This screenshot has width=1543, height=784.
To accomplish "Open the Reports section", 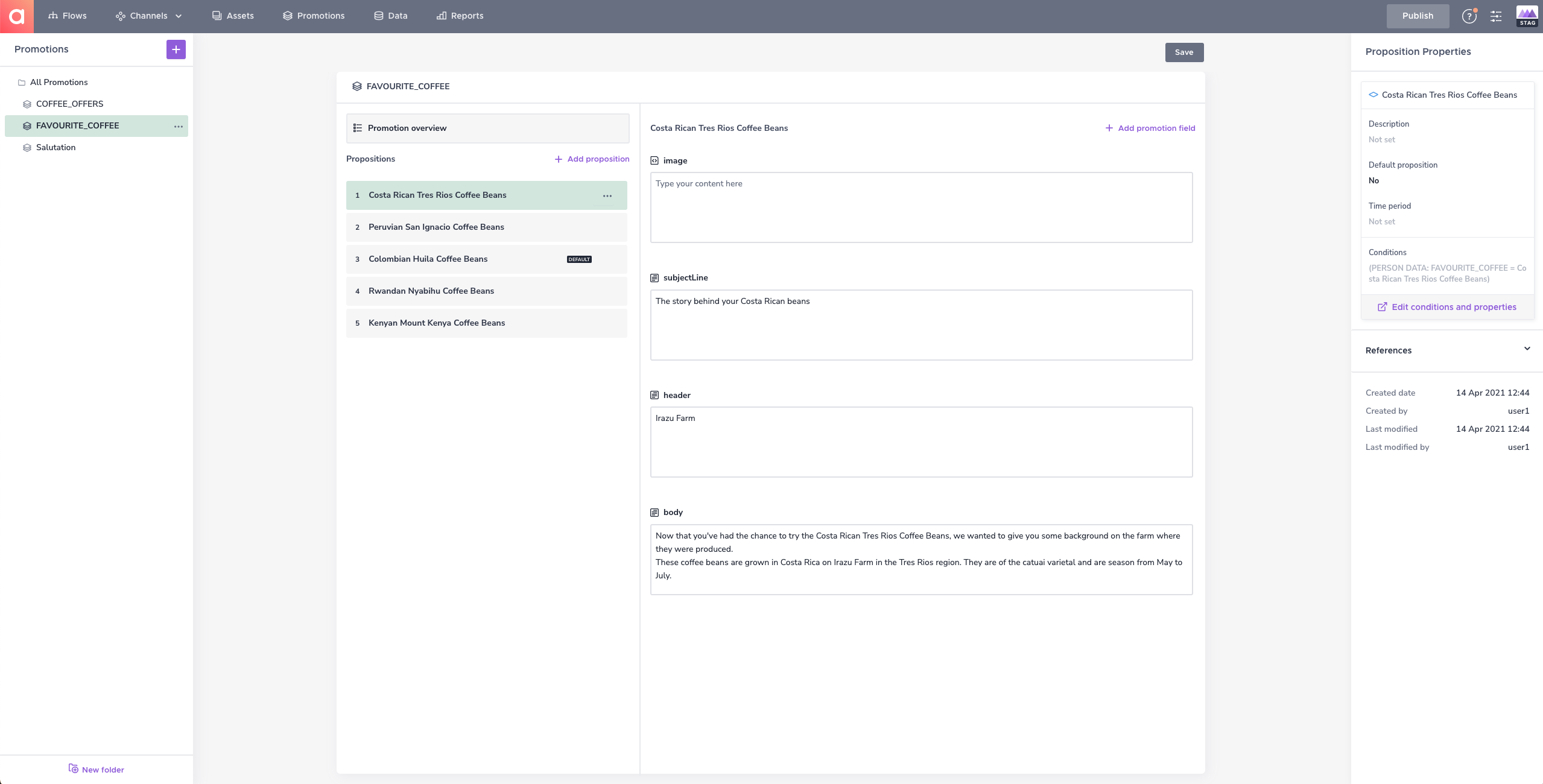I will (460, 16).
